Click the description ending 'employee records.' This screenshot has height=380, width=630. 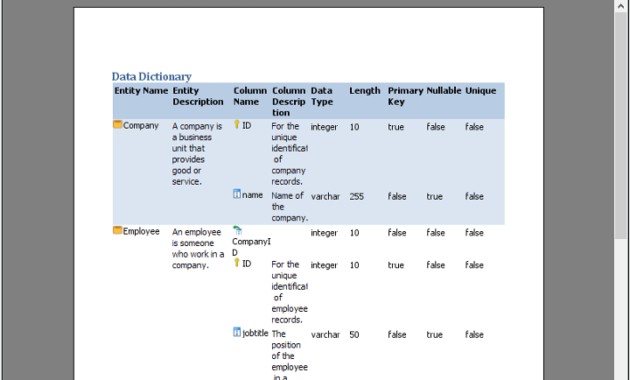click(x=289, y=292)
